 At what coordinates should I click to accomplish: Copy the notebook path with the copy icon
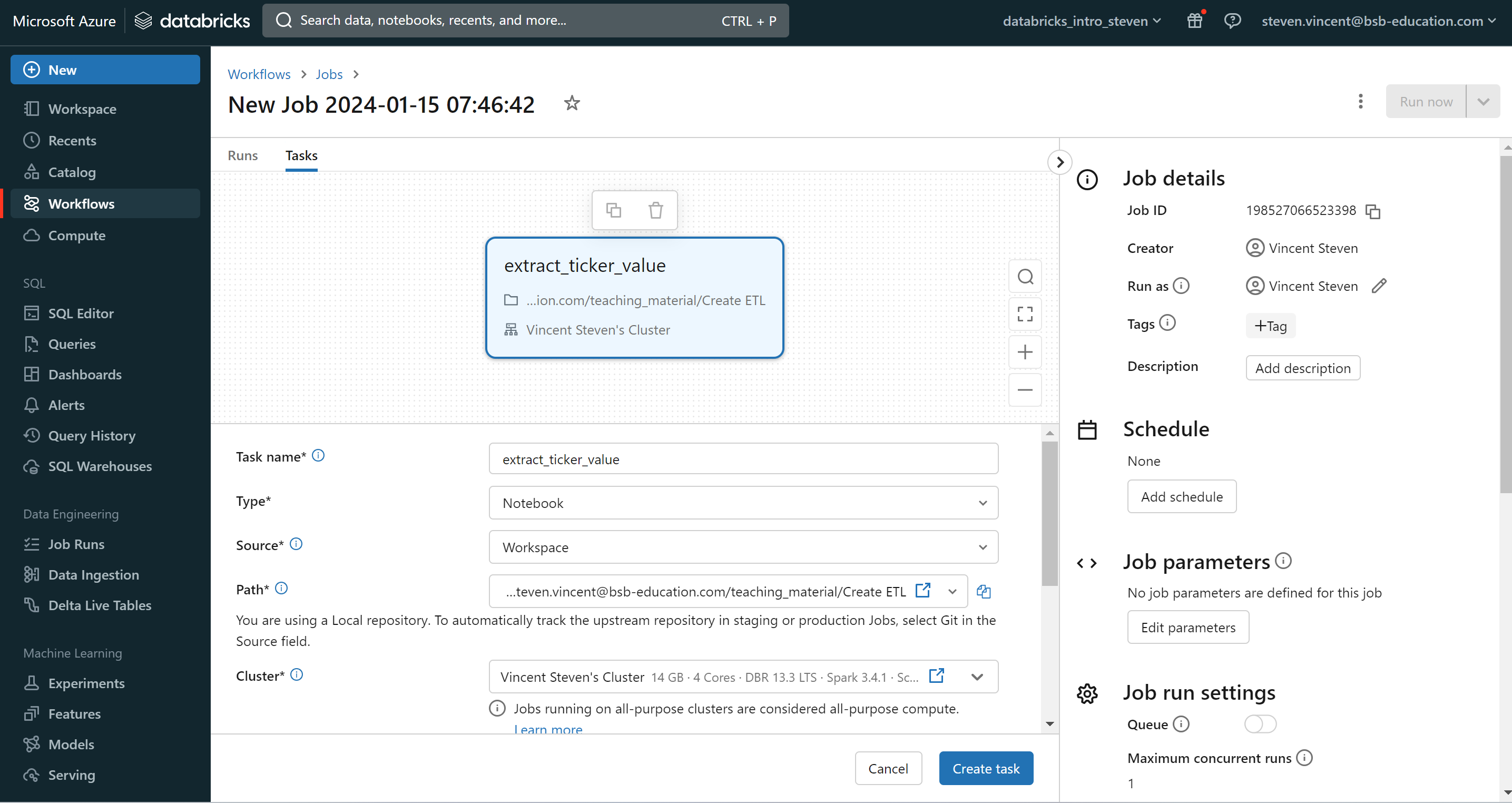pyautogui.click(x=984, y=592)
